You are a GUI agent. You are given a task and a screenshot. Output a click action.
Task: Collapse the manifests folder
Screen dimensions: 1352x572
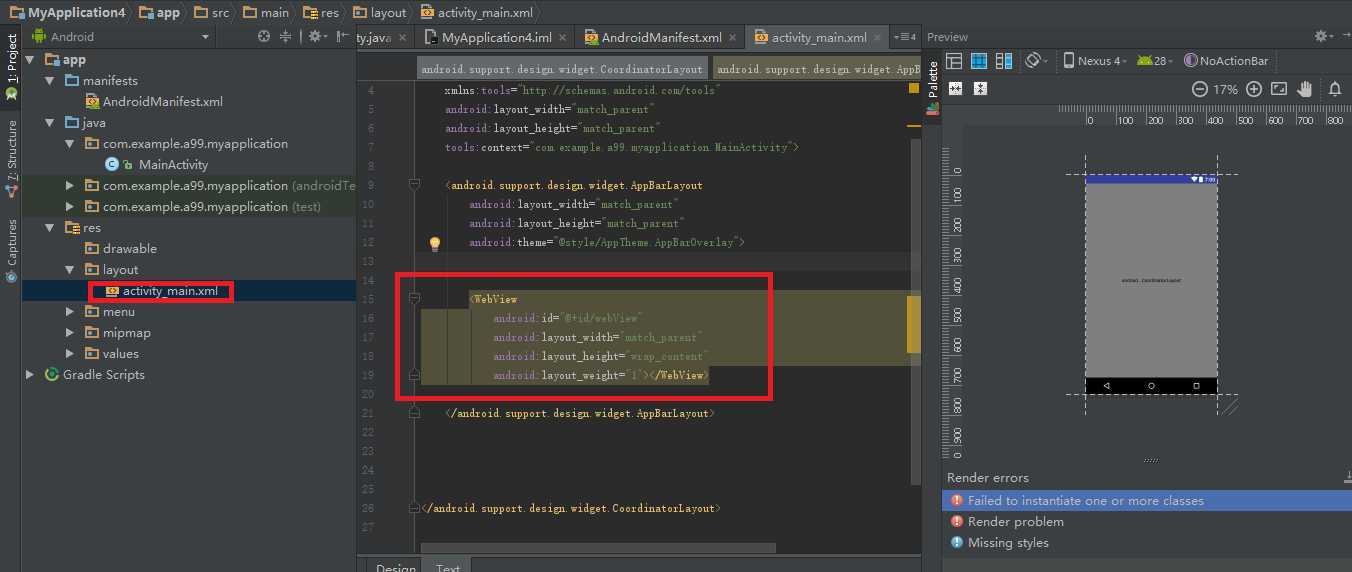coord(50,80)
